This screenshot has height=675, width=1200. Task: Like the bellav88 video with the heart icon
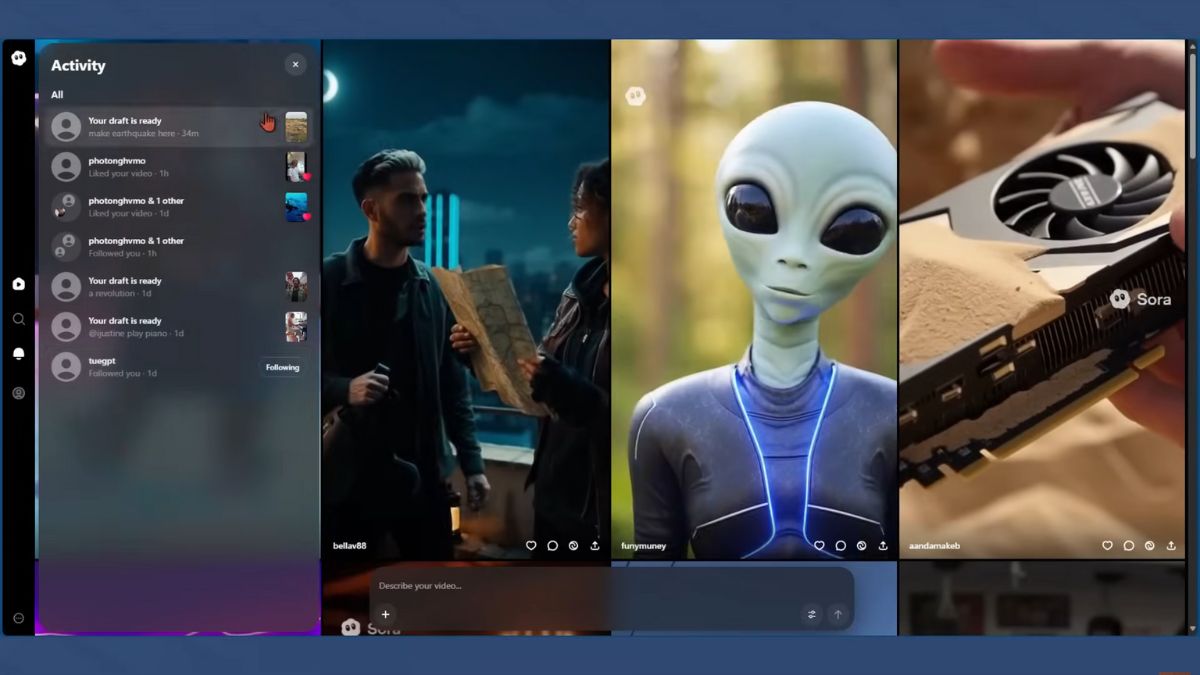tap(531, 546)
